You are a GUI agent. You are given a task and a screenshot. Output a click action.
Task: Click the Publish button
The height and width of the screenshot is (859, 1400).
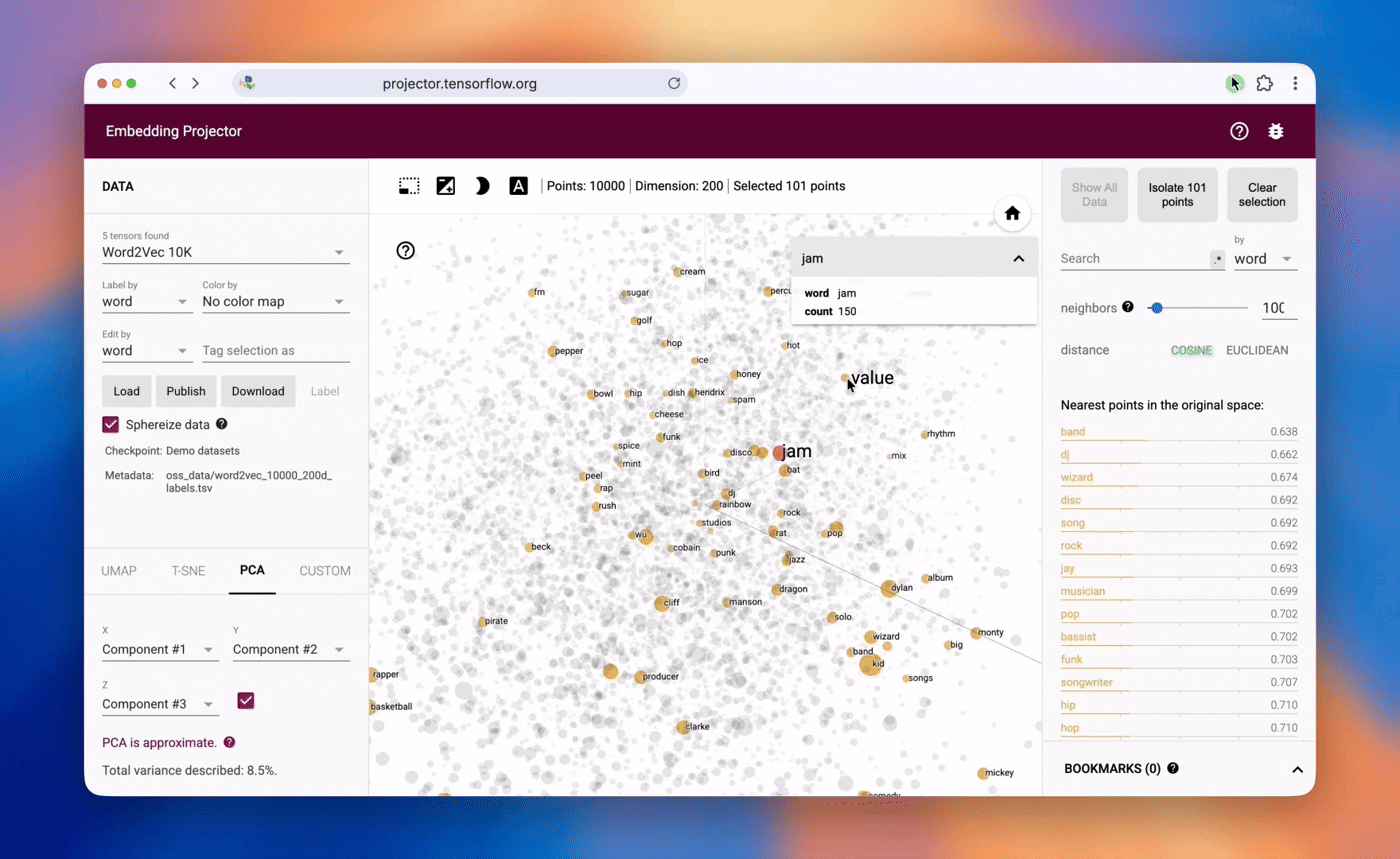[186, 391]
